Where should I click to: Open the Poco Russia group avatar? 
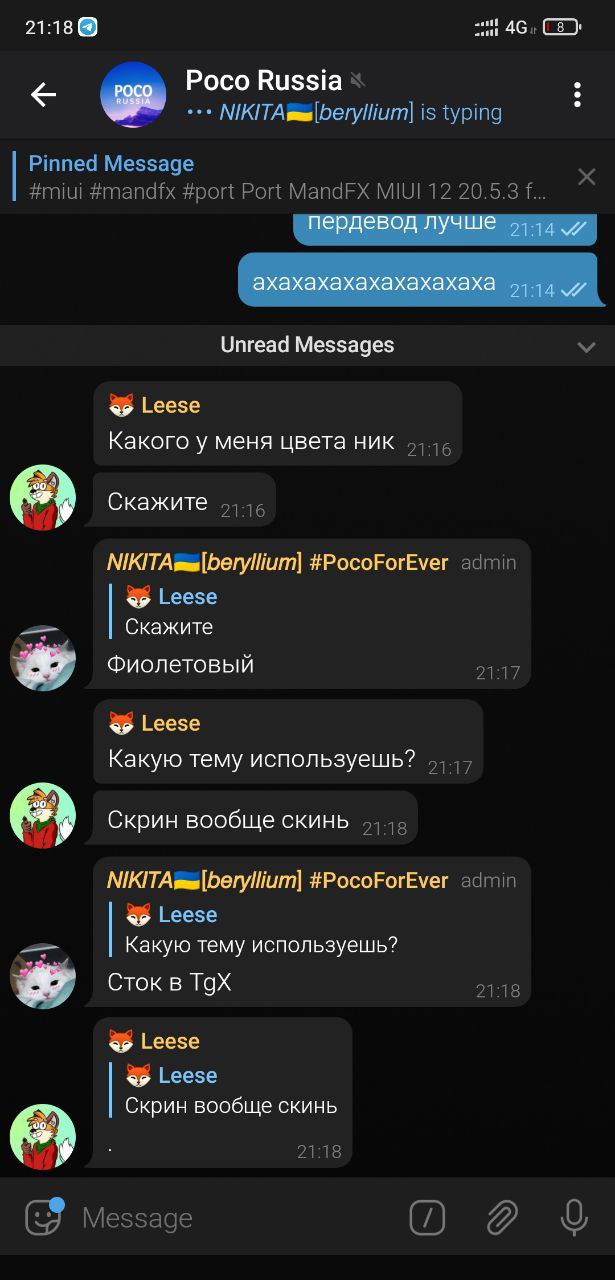133,95
